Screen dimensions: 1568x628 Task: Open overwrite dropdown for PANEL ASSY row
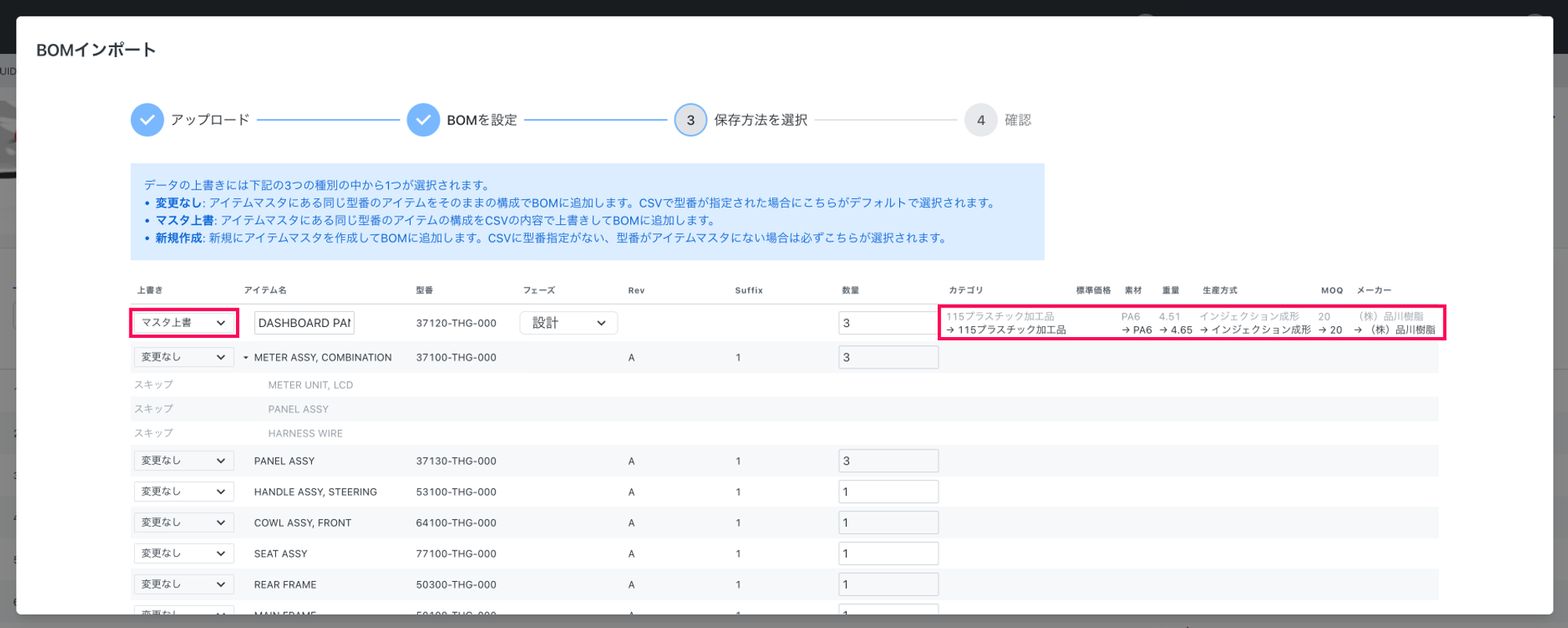[x=183, y=461]
